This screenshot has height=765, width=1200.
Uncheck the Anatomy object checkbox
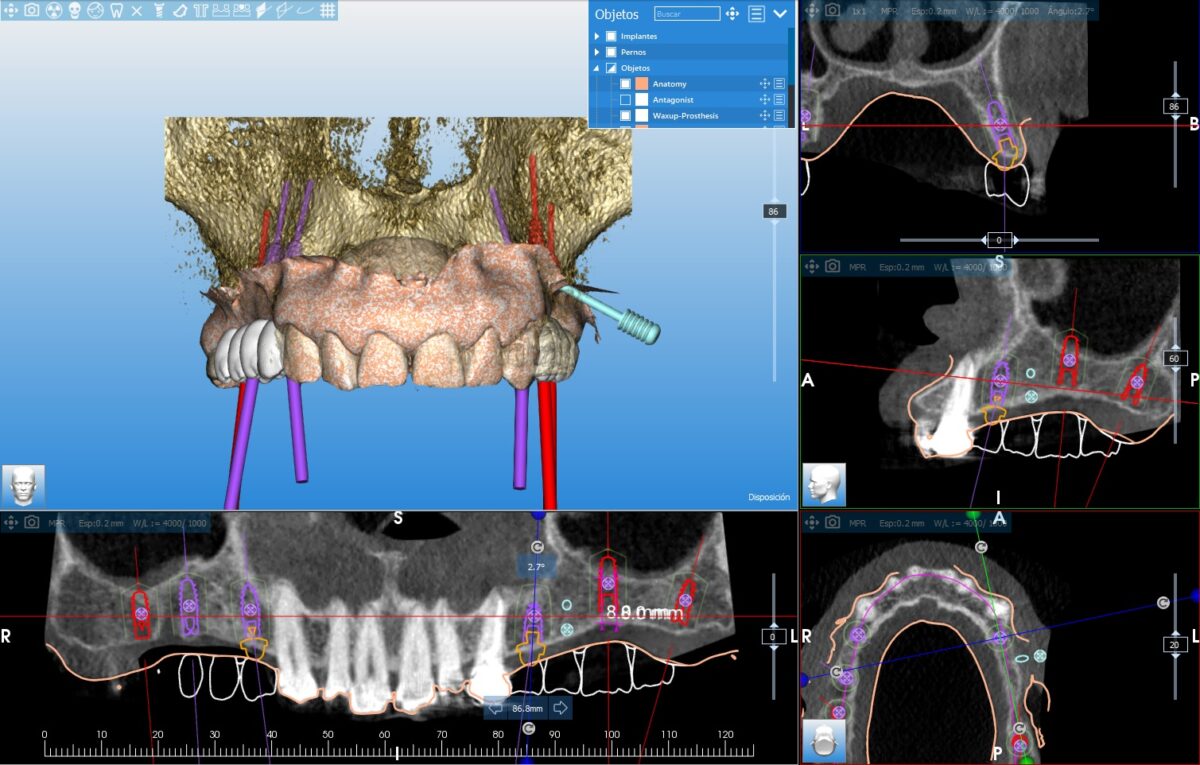click(x=625, y=84)
